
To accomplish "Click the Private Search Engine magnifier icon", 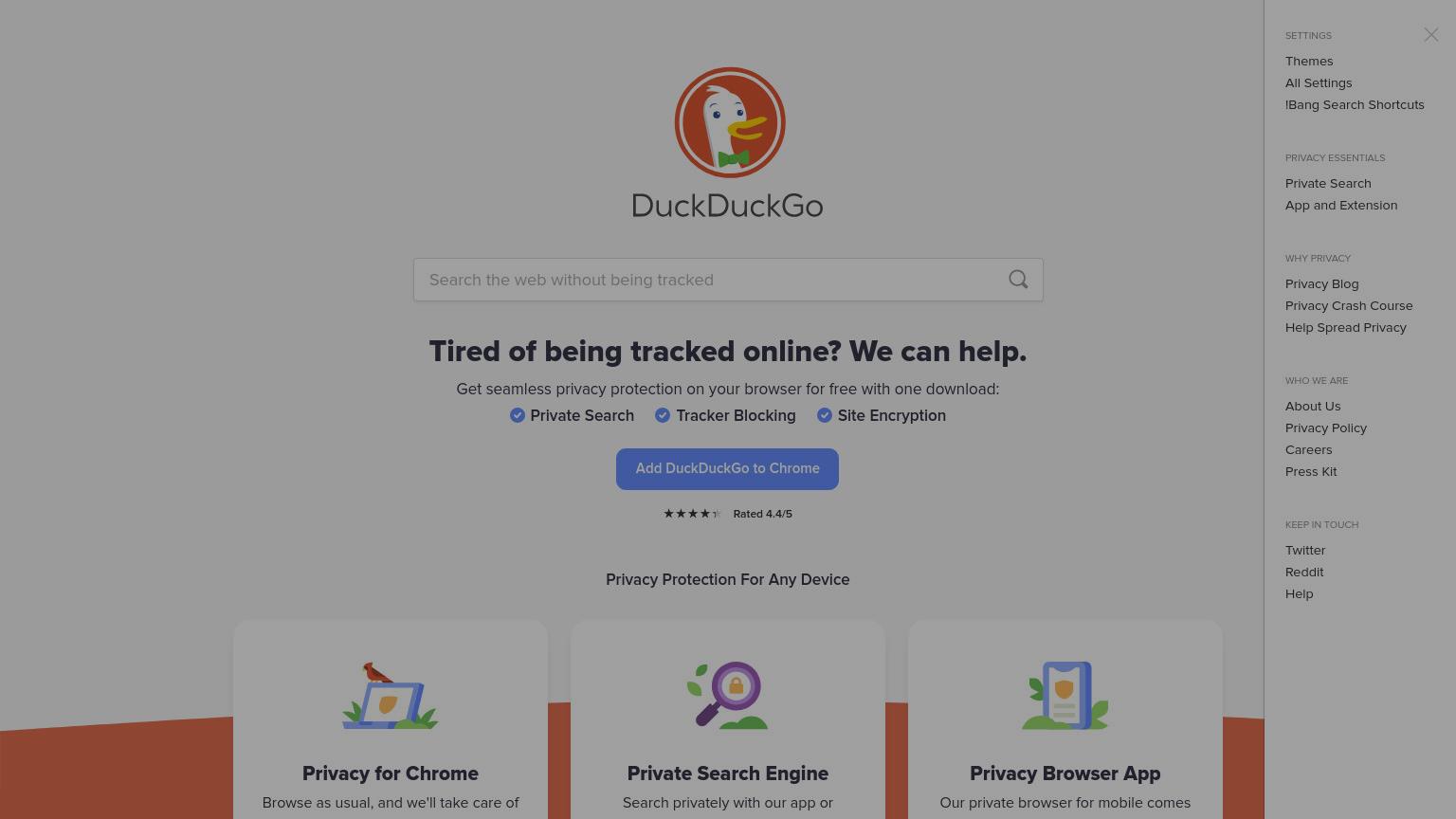I will click(x=728, y=696).
